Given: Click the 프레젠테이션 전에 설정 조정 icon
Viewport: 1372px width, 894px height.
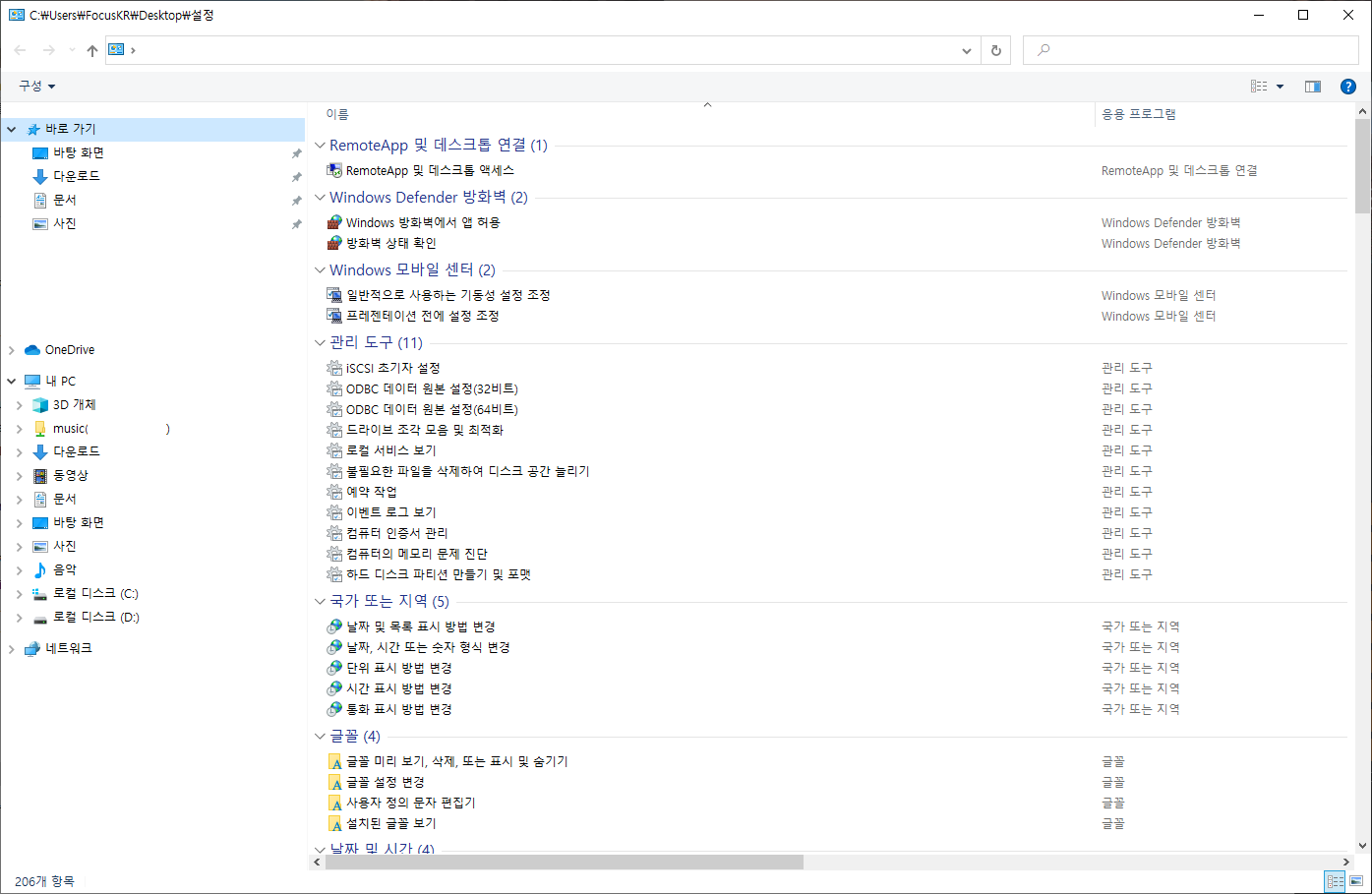Looking at the screenshot, I should coord(334,316).
